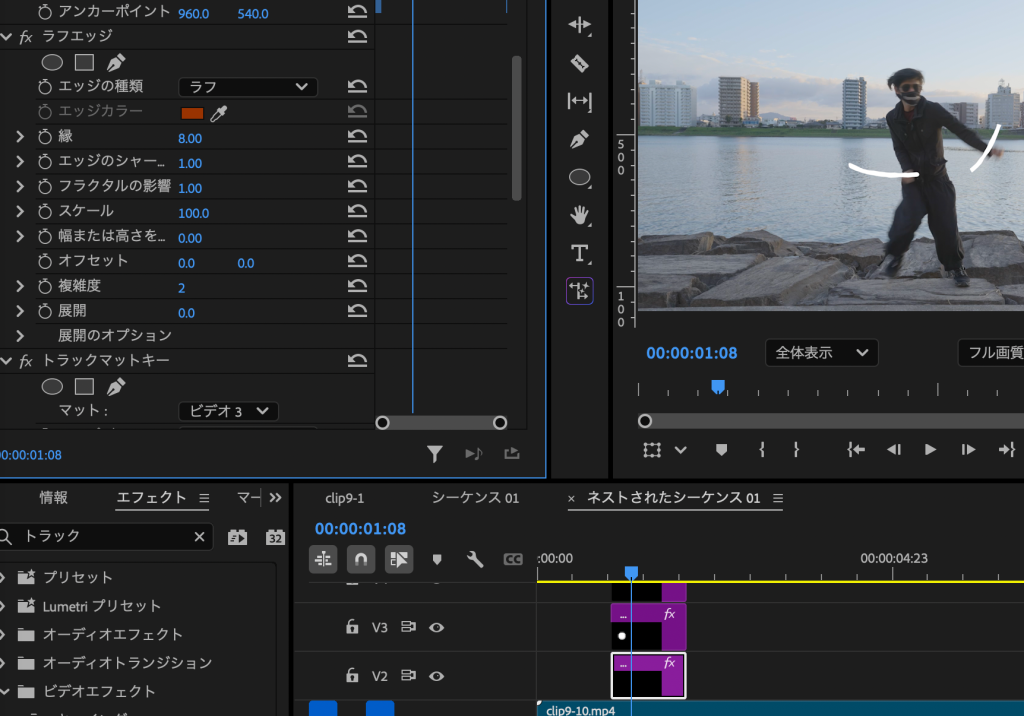The height and width of the screenshot is (716, 1024).
Task: Open the timeline settings wrench icon
Action: coord(475,559)
